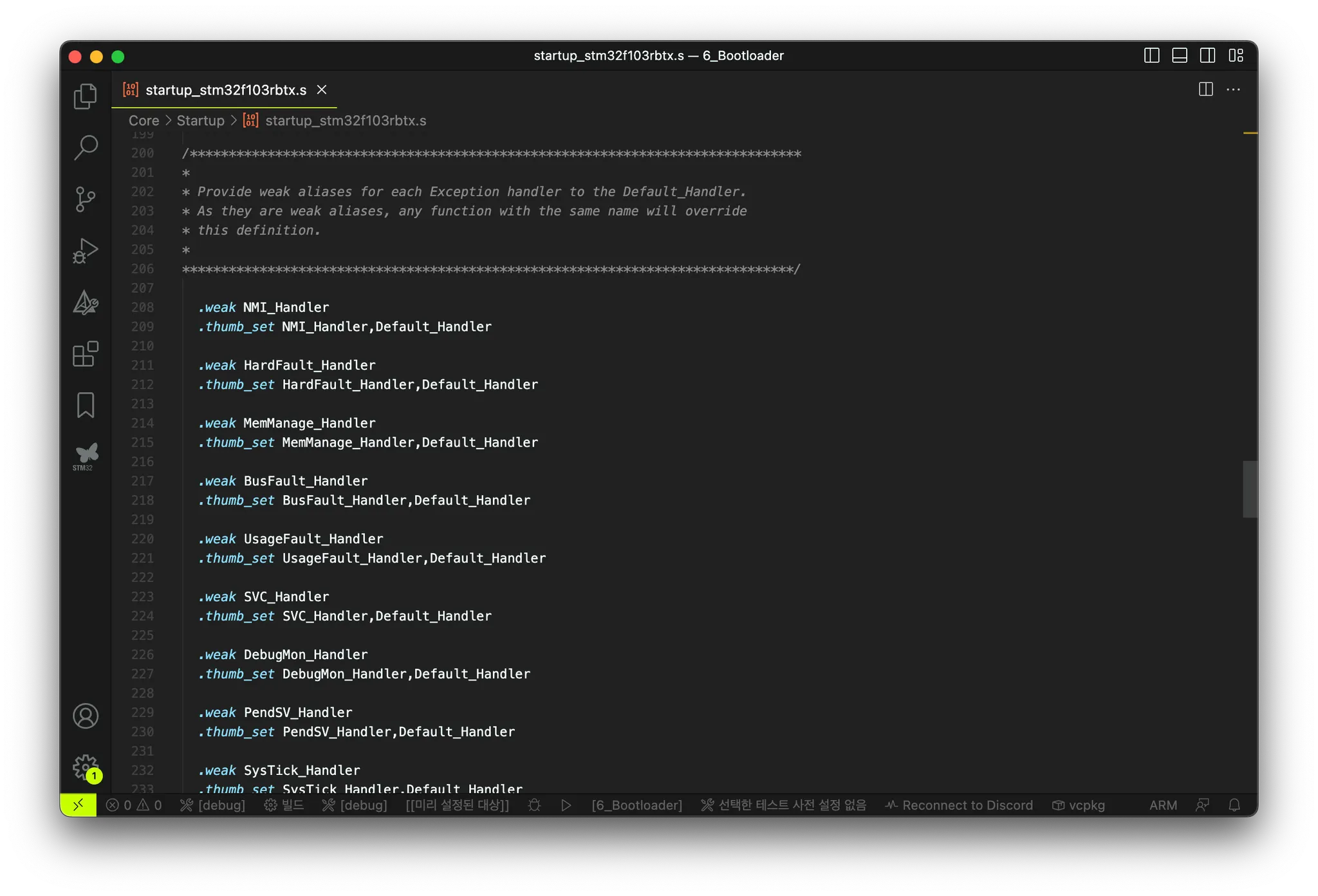Toggle the bottom panel layout button
This screenshot has width=1318, height=896.
pyautogui.click(x=1180, y=56)
